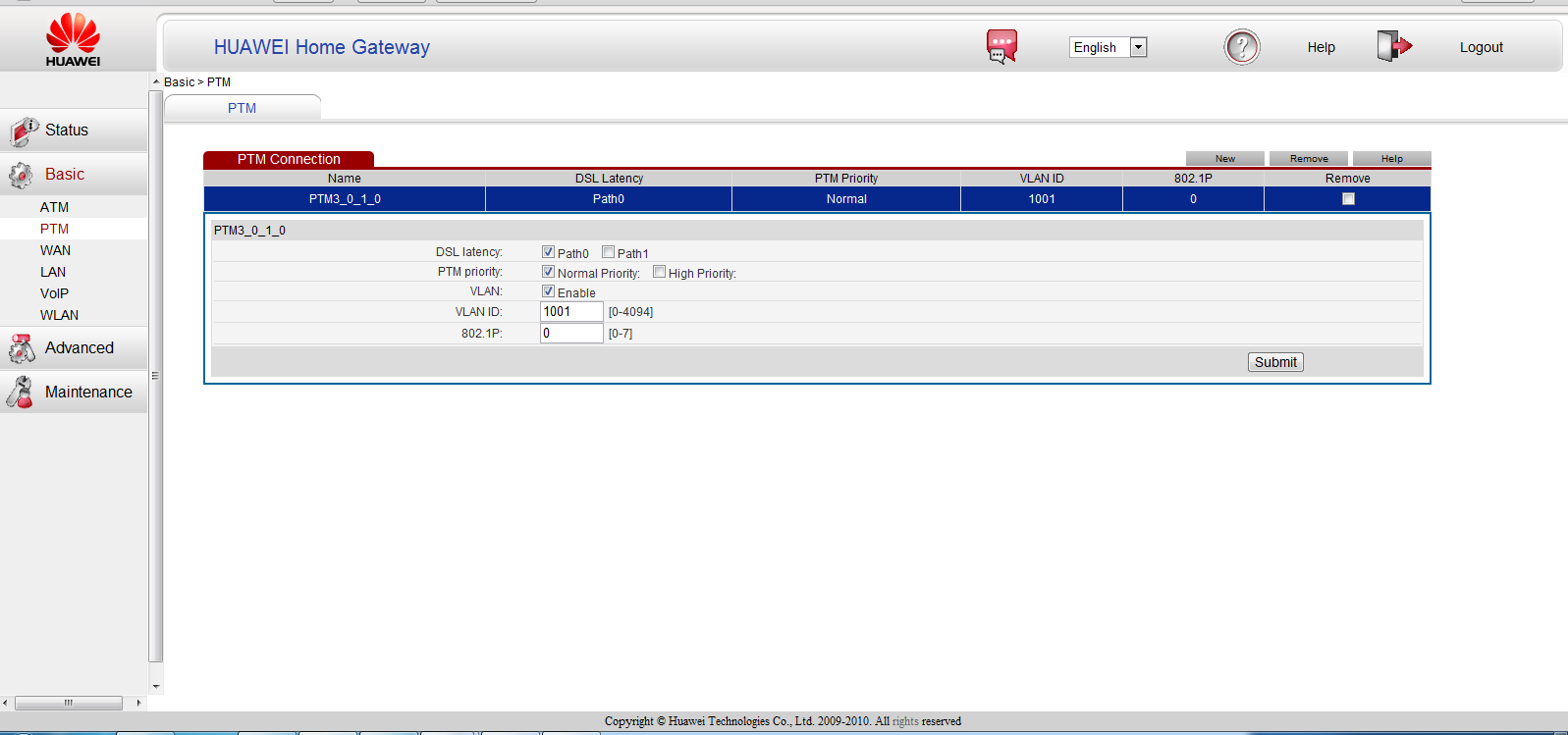The image size is (1568, 735).
Task: Click the 802.1P column header
Action: click(x=1193, y=179)
